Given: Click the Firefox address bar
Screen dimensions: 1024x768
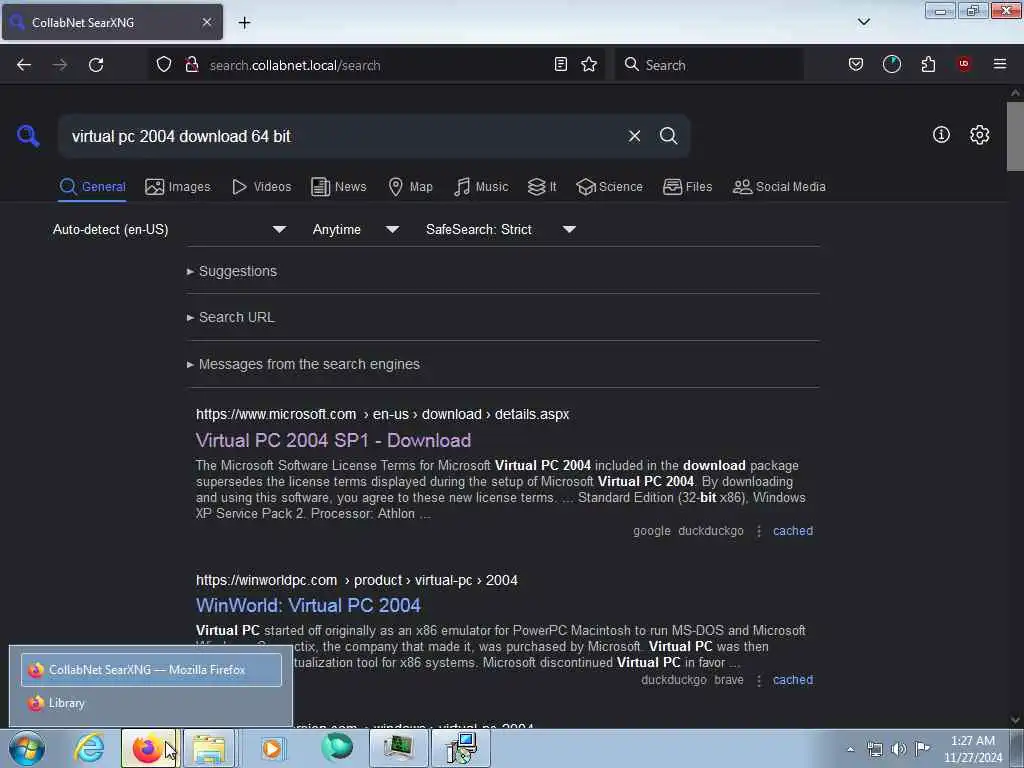Looking at the screenshot, I should click(376, 65).
